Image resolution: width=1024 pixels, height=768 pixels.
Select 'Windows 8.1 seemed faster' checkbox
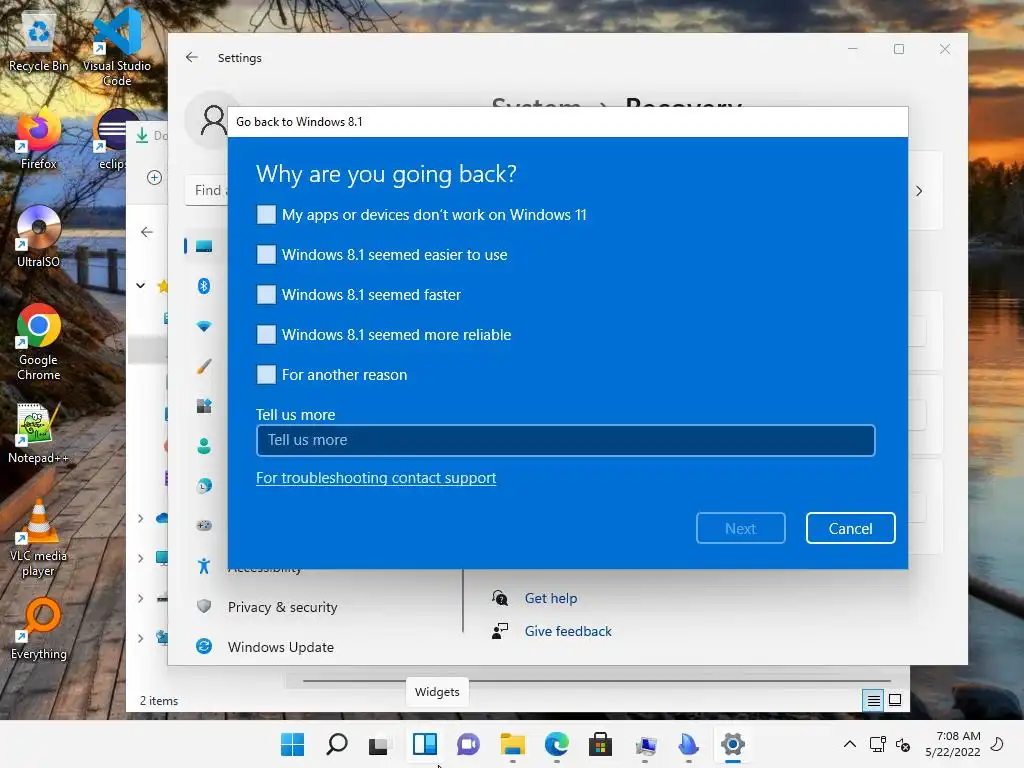coord(266,295)
